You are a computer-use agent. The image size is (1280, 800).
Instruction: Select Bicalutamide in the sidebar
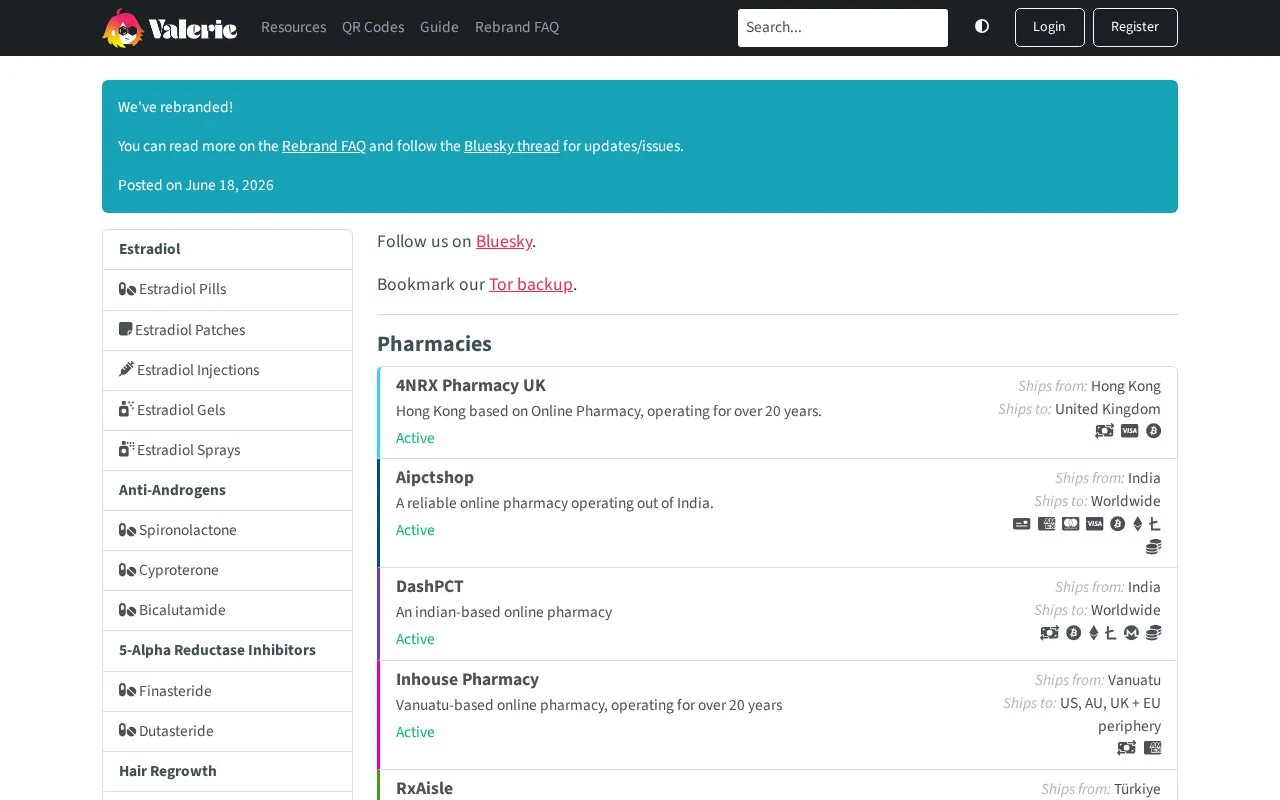(x=227, y=610)
